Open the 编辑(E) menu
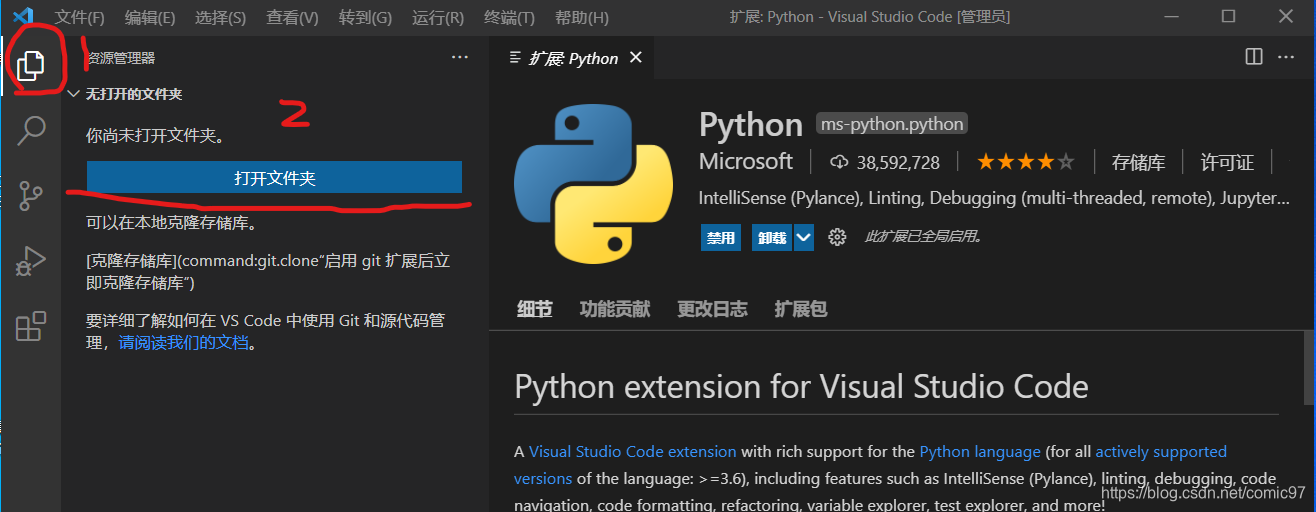Viewport: 1316px width, 512px height. coord(150,17)
